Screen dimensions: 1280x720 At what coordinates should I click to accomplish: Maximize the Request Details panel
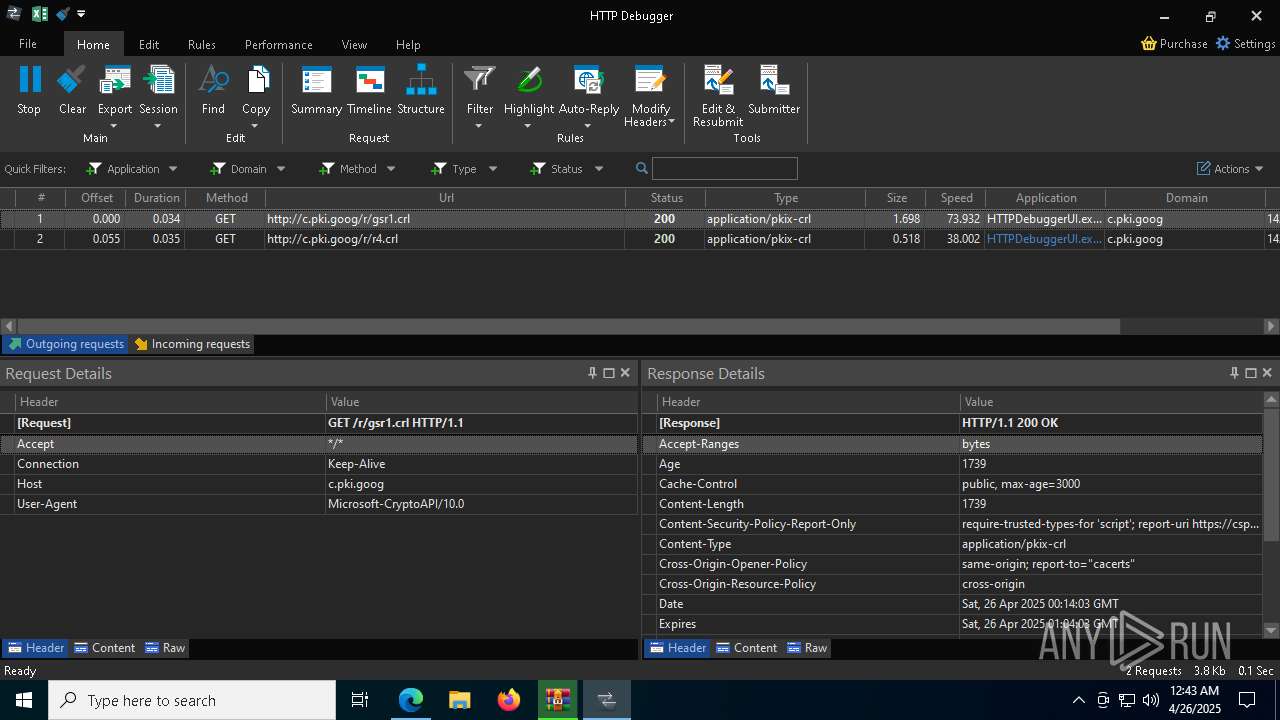608,373
